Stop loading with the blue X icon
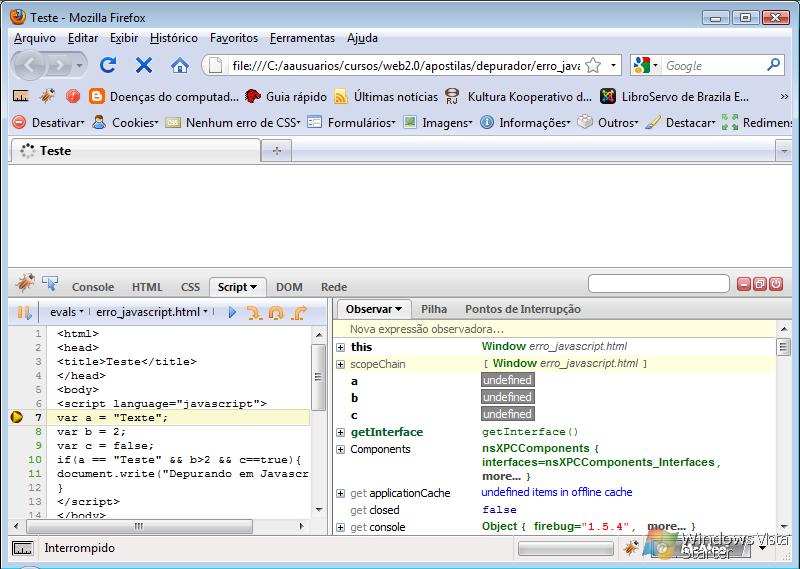 tap(144, 65)
